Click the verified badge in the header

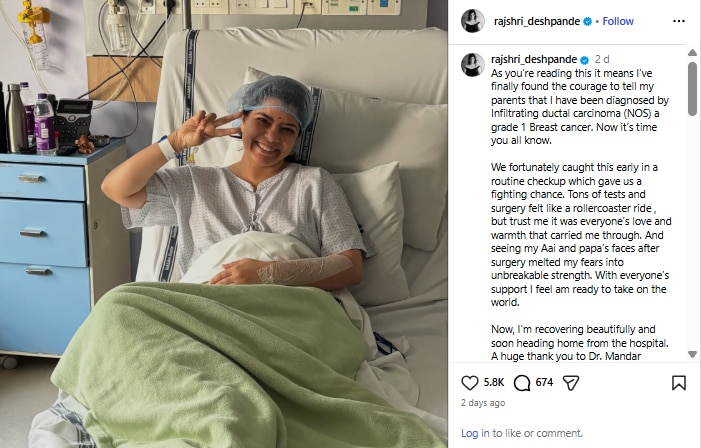(x=587, y=21)
